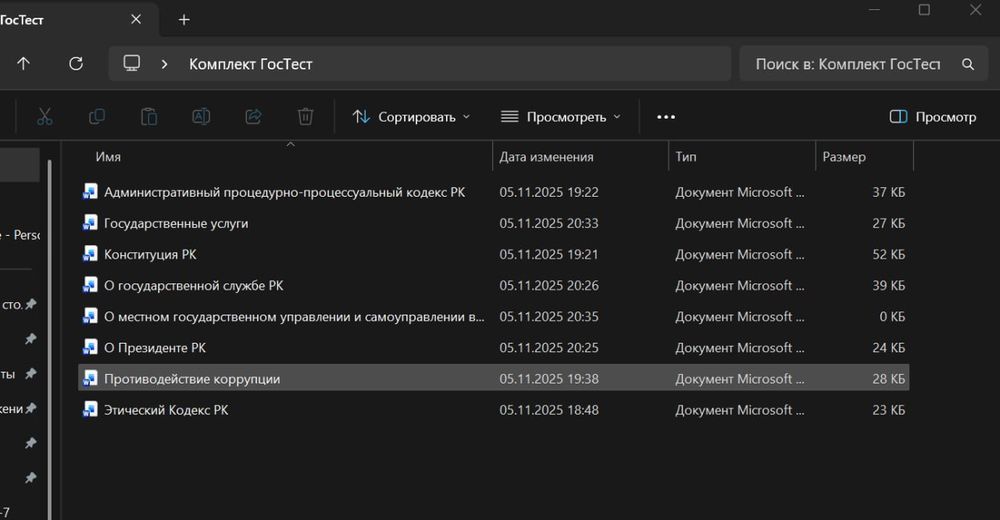The height and width of the screenshot is (520, 1000).
Task: Refresh the current folder view
Action: [x=76, y=63]
